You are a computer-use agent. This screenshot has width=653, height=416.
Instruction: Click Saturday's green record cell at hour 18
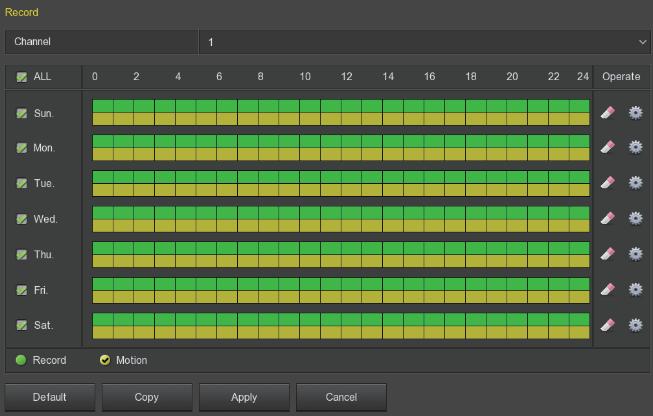[x=476, y=319]
